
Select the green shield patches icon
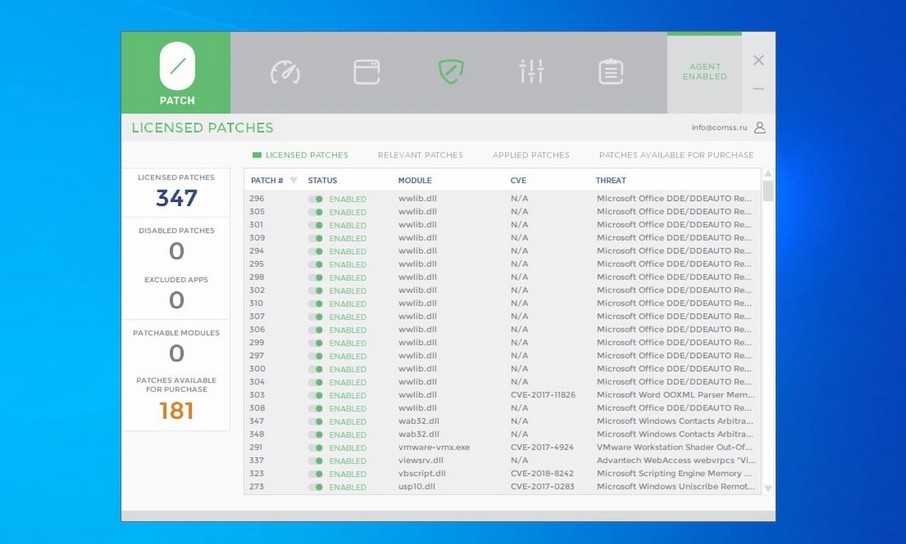click(451, 72)
